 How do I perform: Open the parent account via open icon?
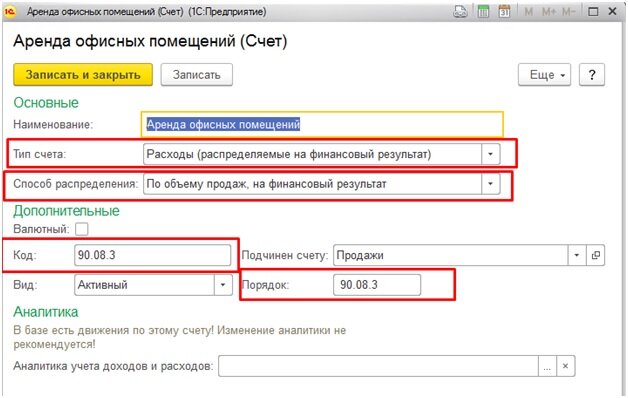(596, 255)
